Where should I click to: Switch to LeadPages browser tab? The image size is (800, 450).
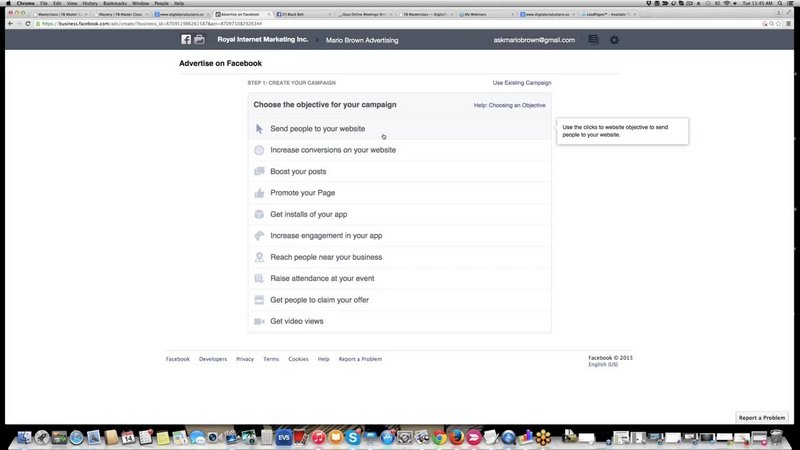[607, 14]
